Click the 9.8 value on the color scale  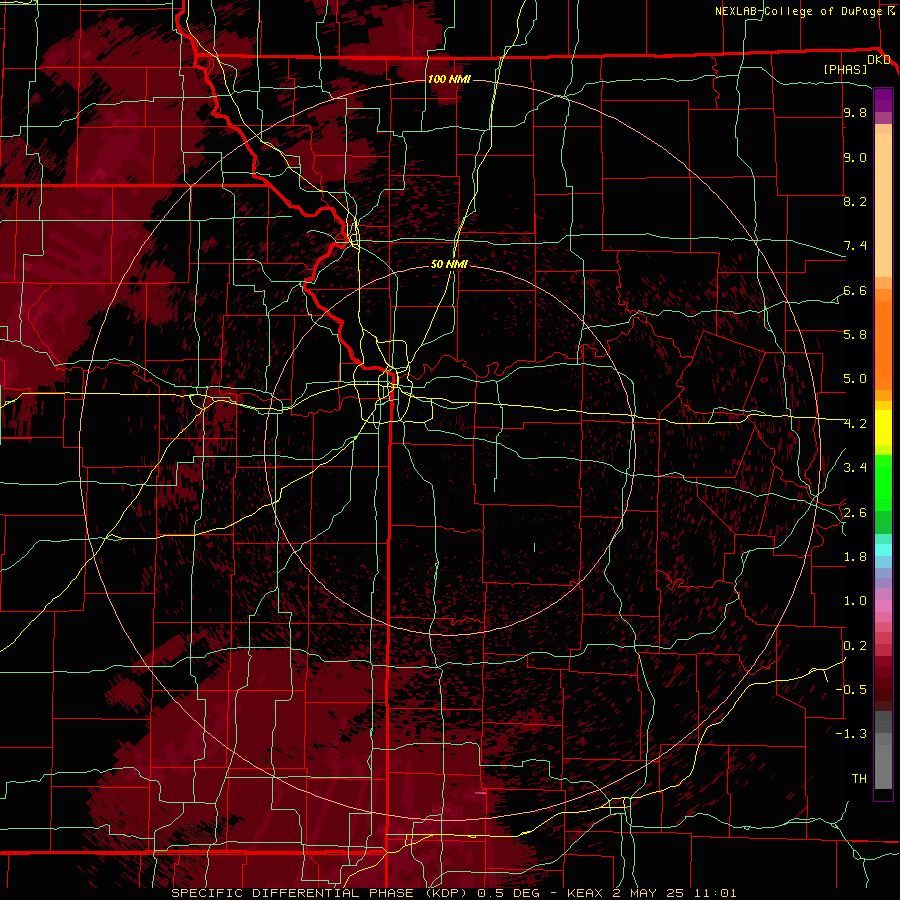(x=855, y=113)
